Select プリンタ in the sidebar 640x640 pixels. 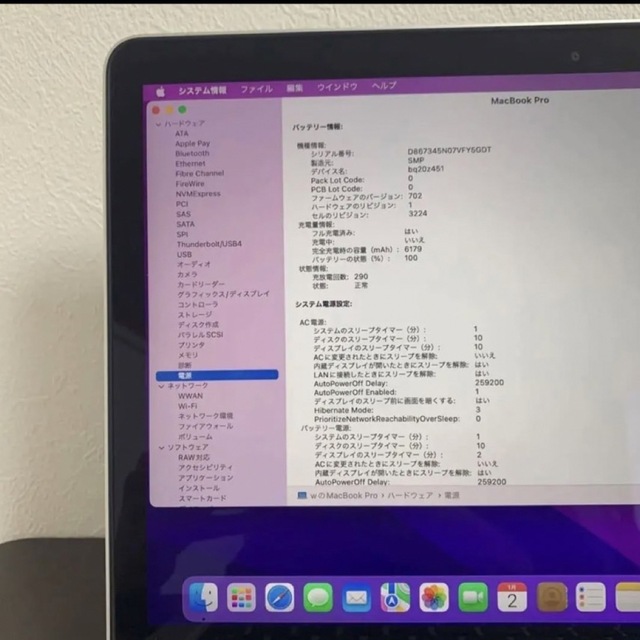[x=191, y=345]
